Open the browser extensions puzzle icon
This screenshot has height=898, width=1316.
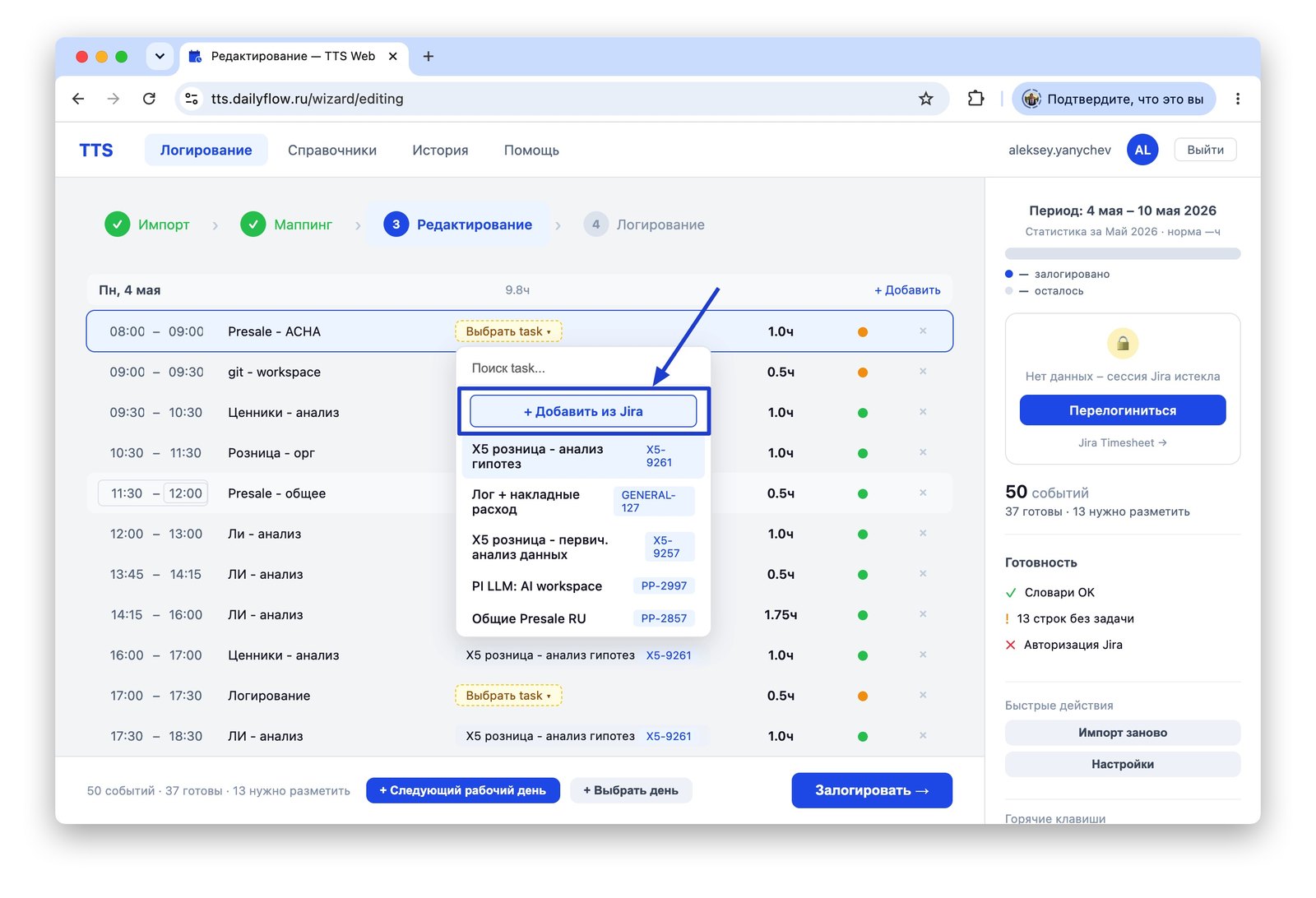975,99
